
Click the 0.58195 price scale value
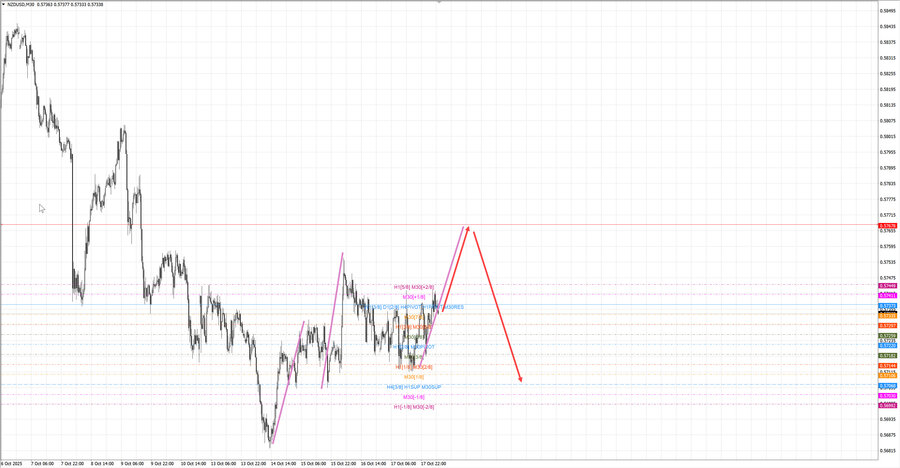(x=888, y=90)
